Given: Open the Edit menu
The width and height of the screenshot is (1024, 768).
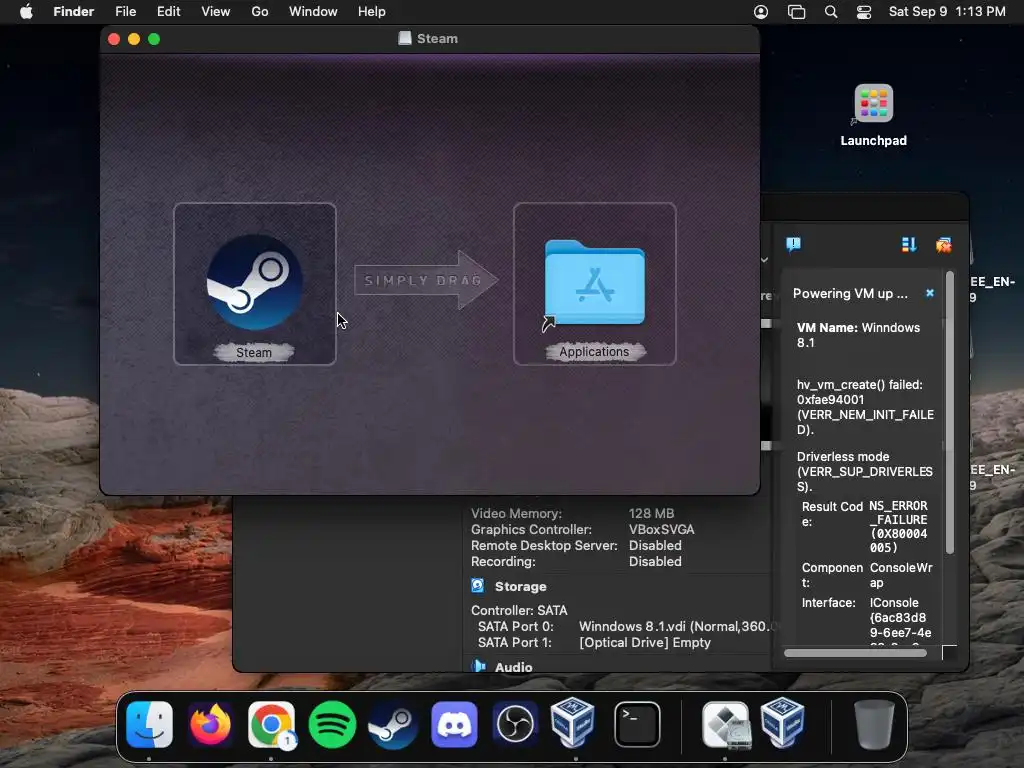Looking at the screenshot, I should pos(168,12).
